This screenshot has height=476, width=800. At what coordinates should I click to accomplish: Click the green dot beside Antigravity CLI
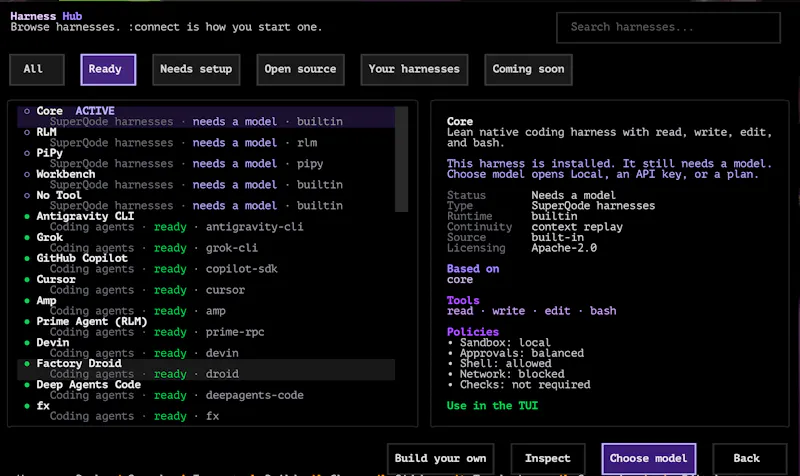pyautogui.click(x=27, y=216)
